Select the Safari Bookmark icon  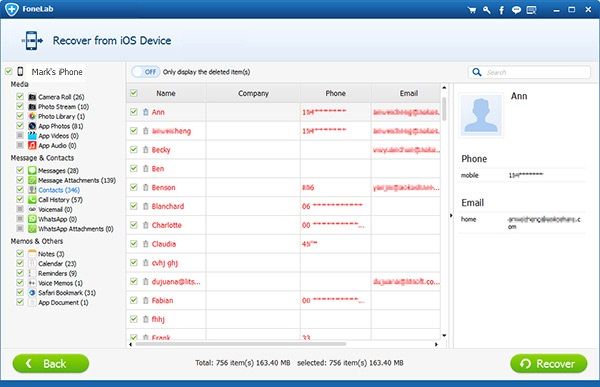pyautogui.click(x=32, y=293)
